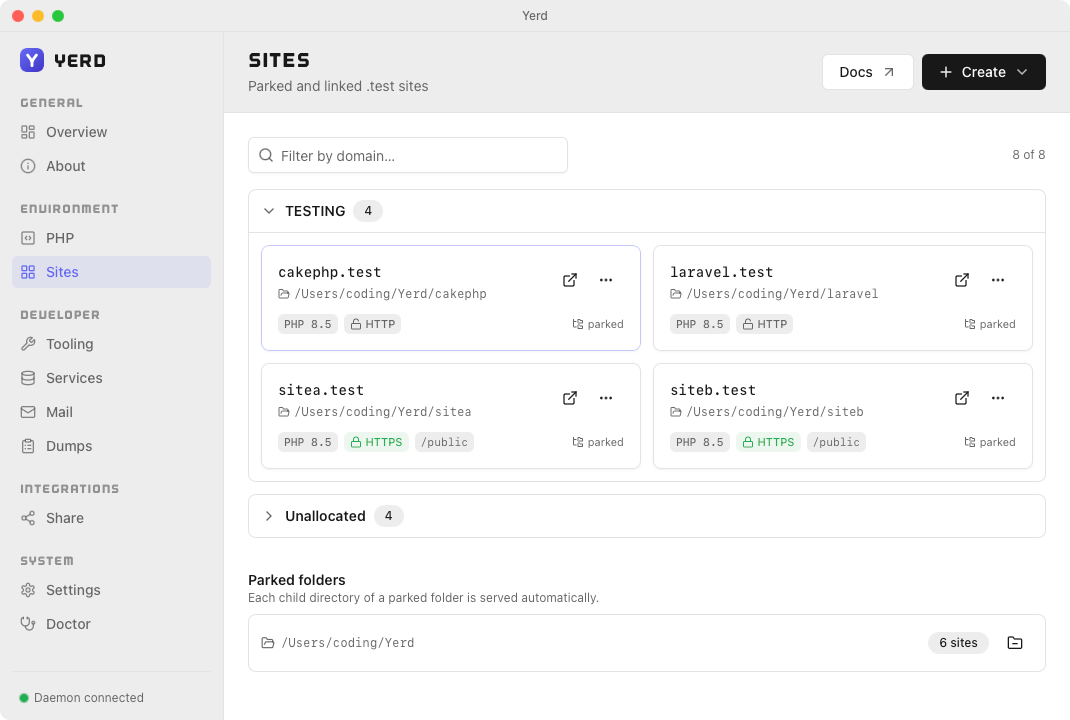This screenshot has width=1070, height=720.
Task: Remove parked folder /Users/coding/Yerd using folder-minus icon
Action: 1015,643
